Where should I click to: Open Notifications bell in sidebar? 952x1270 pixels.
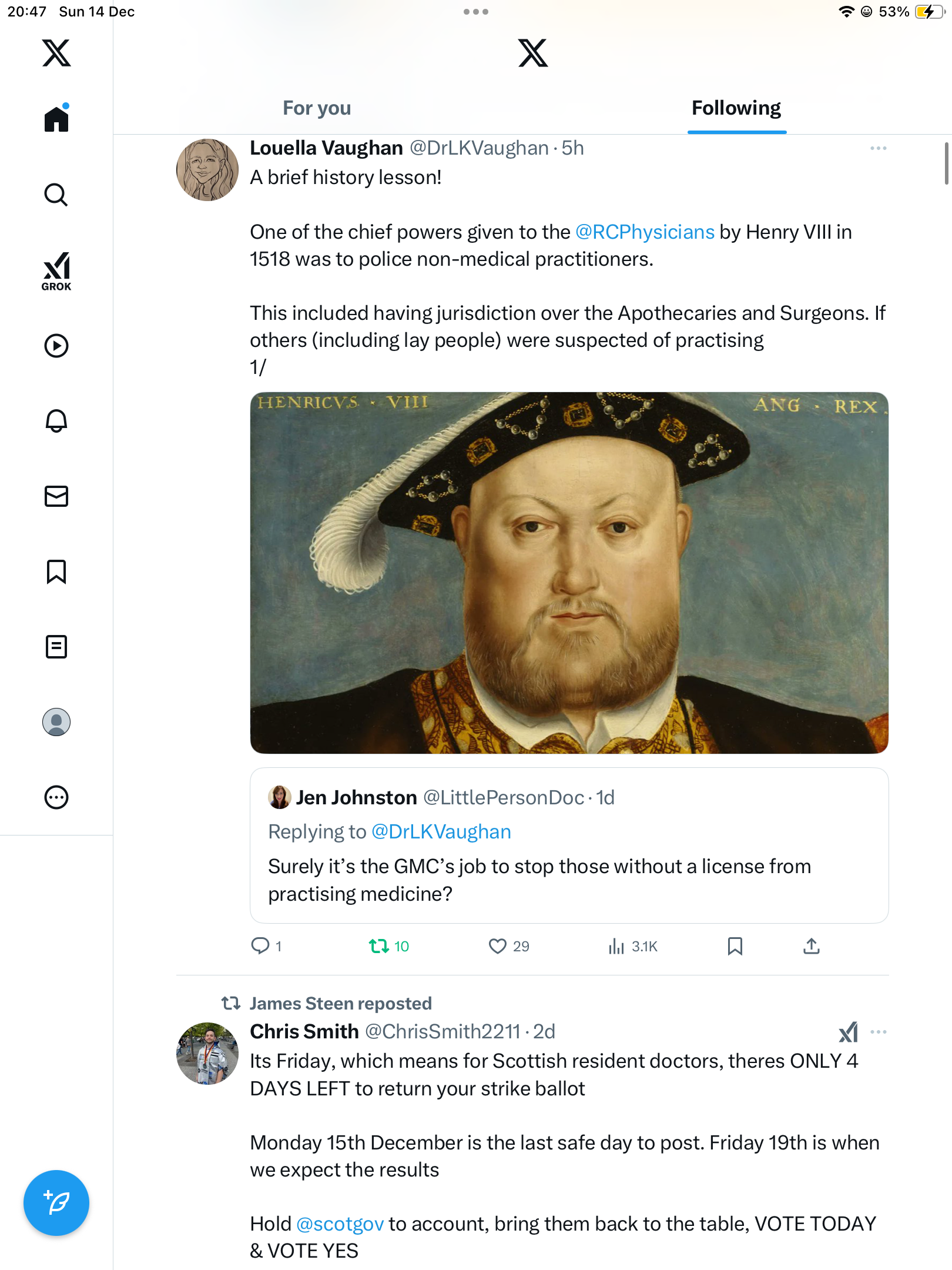(56, 421)
